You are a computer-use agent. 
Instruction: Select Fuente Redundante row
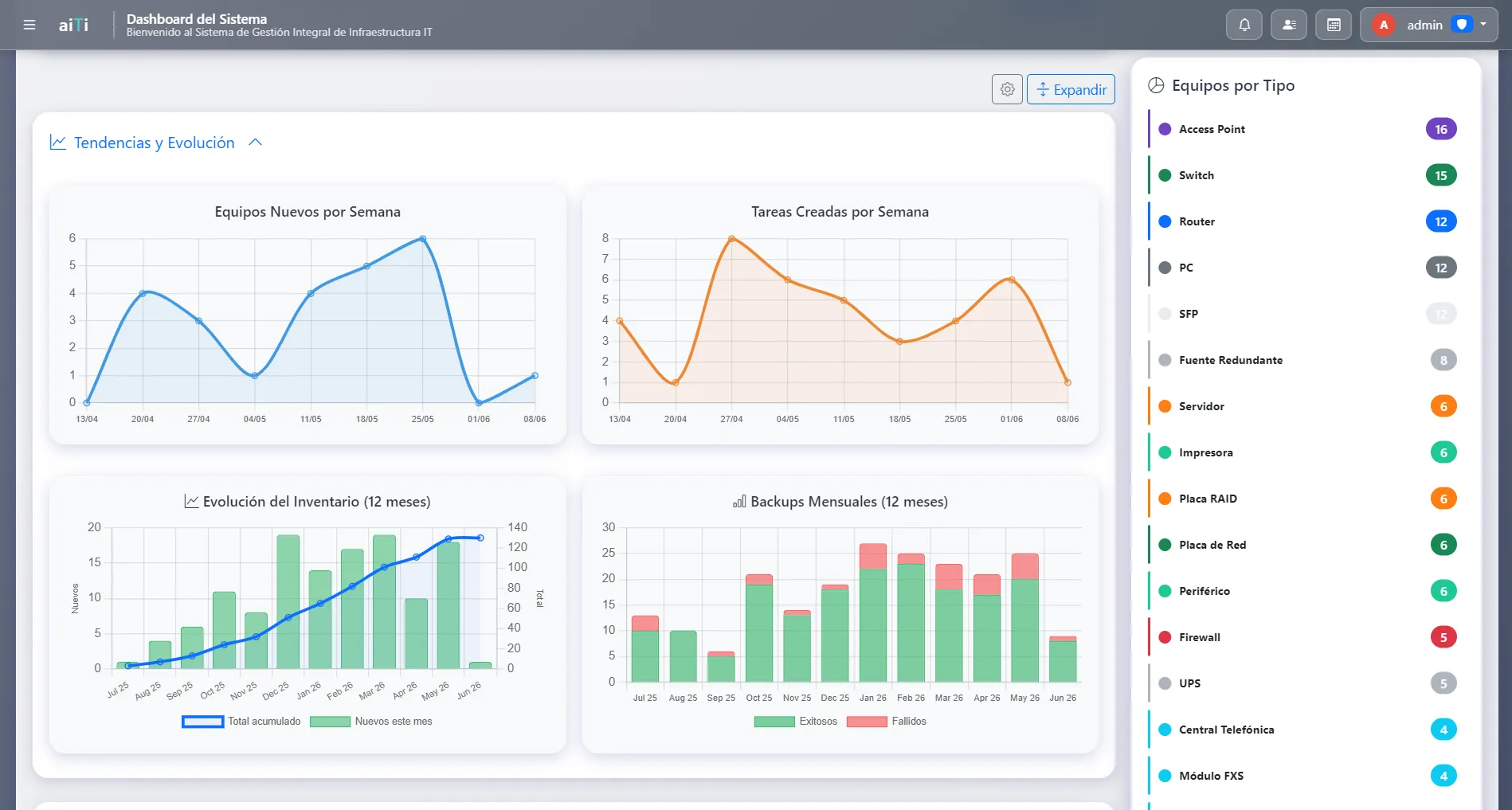(x=1306, y=360)
